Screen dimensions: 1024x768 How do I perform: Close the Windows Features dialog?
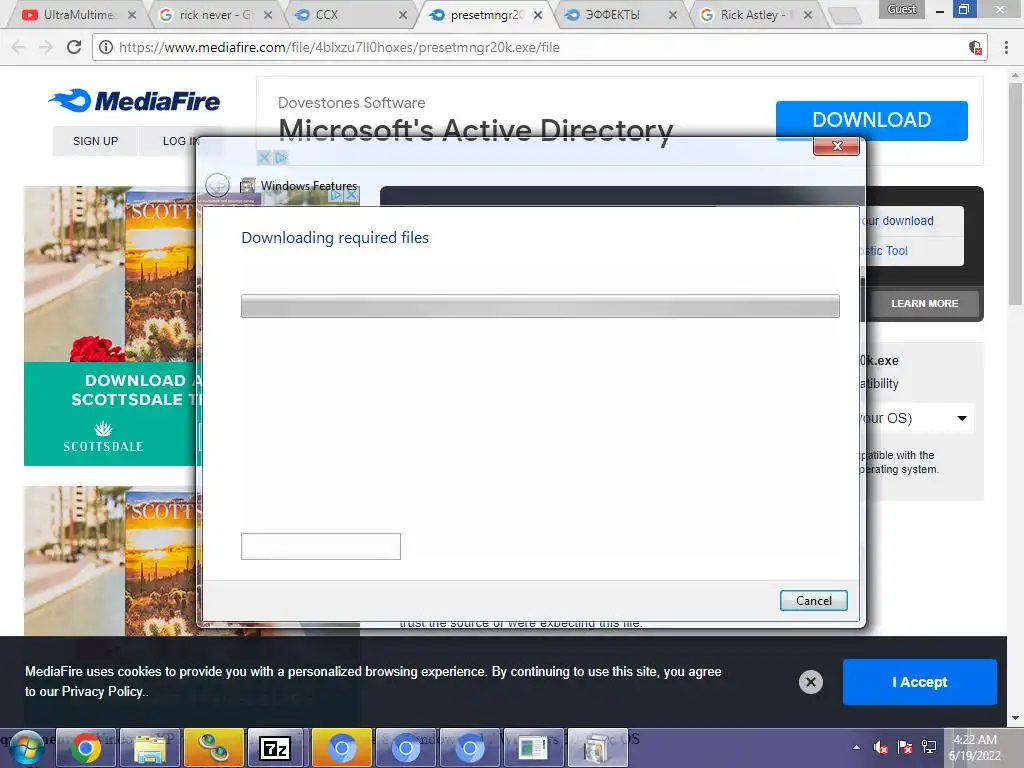click(x=837, y=146)
